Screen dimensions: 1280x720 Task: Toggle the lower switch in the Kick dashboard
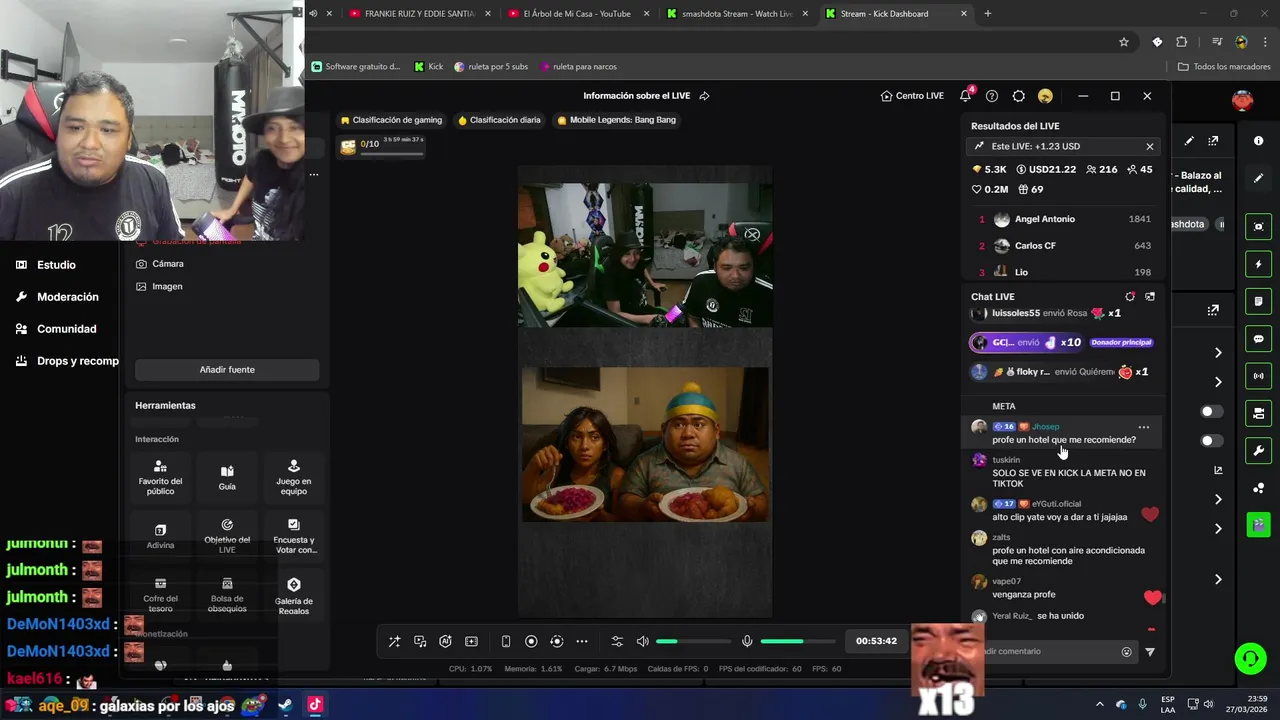tap(1211, 440)
